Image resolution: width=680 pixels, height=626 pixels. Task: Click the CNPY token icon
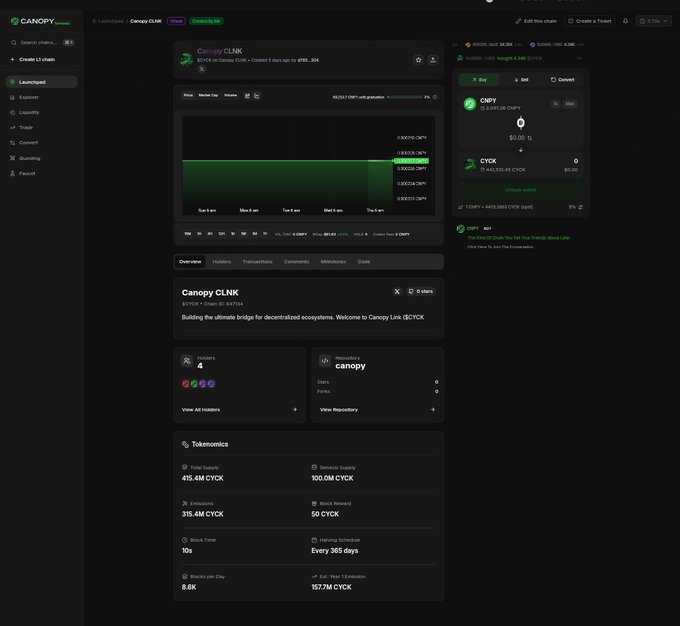[x=470, y=104]
